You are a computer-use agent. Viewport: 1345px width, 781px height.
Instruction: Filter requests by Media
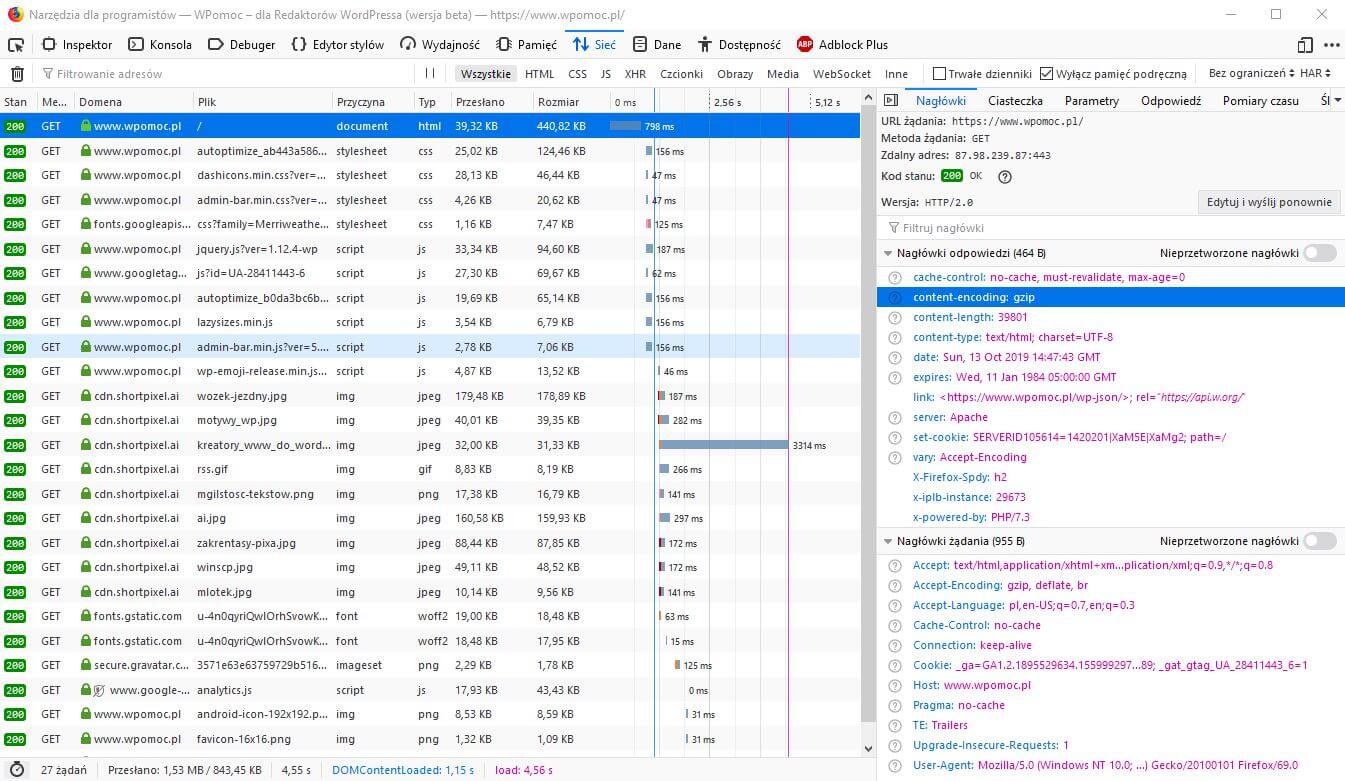tap(783, 74)
